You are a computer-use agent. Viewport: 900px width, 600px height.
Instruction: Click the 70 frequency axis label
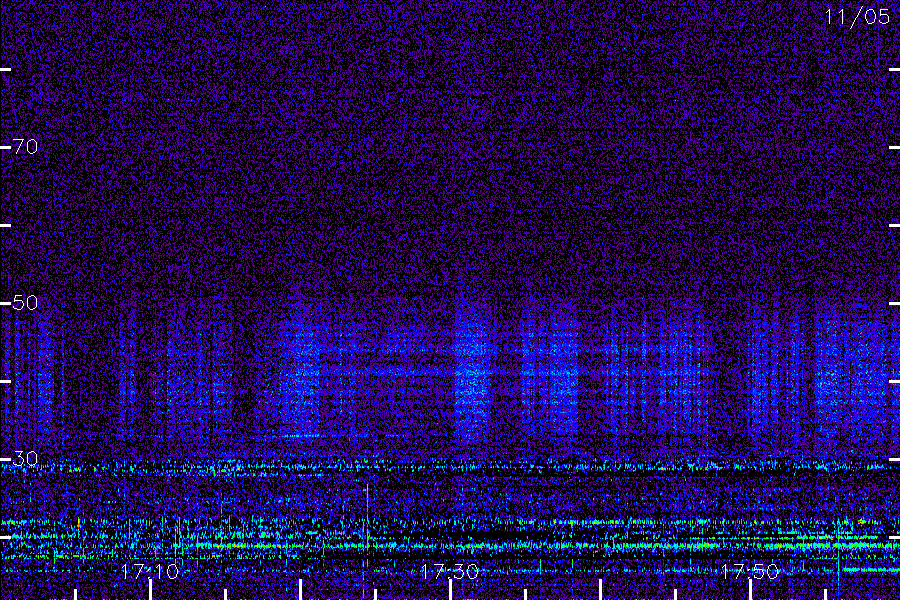click(25, 147)
